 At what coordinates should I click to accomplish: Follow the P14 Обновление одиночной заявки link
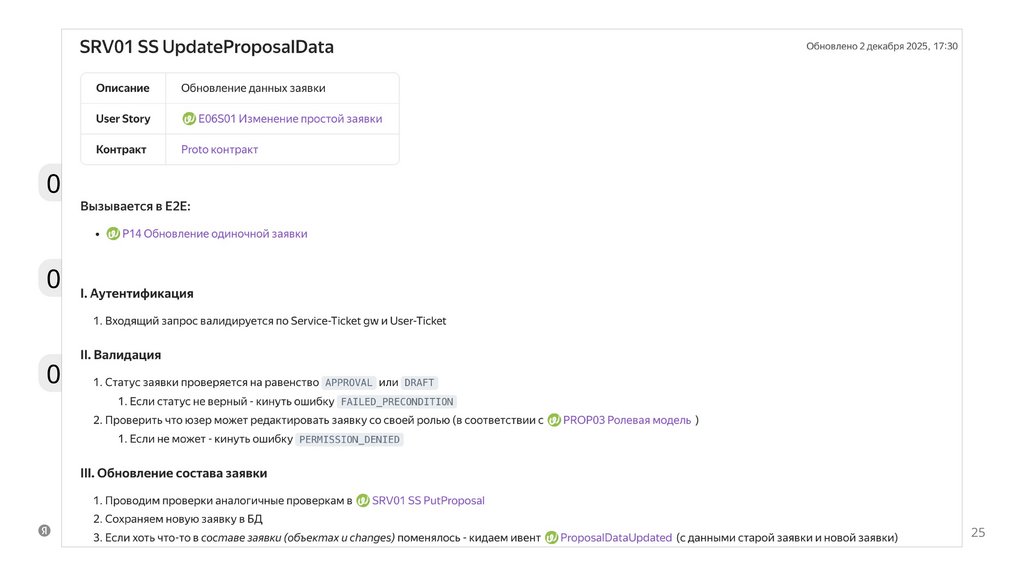coord(214,234)
